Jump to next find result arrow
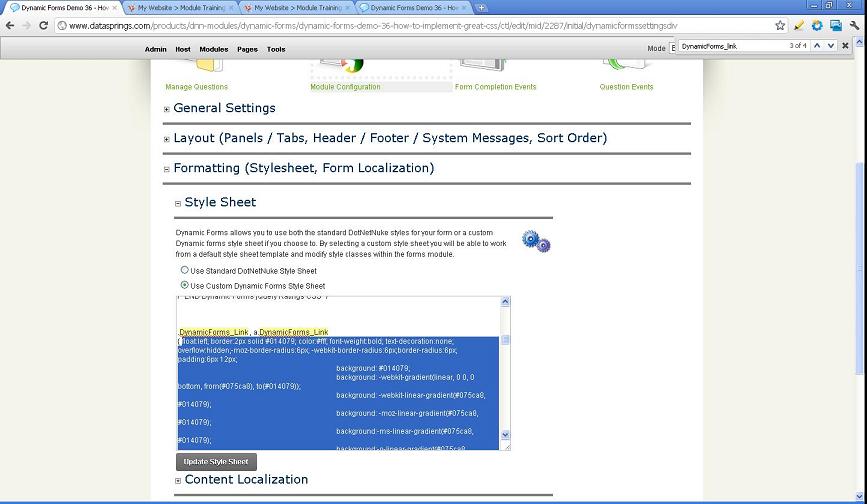The width and height of the screenshot is (867, 504). [x=831, y=46]
